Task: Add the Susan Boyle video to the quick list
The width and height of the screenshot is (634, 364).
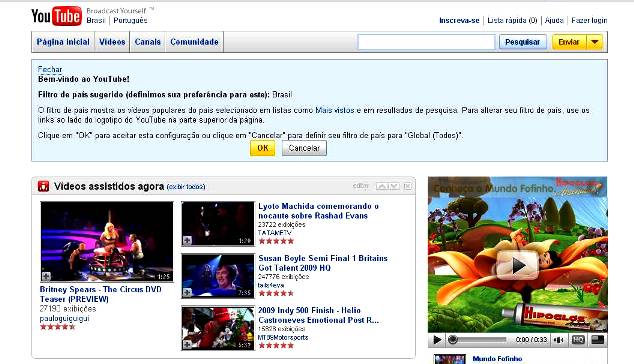Action: (x=187, y=292)
